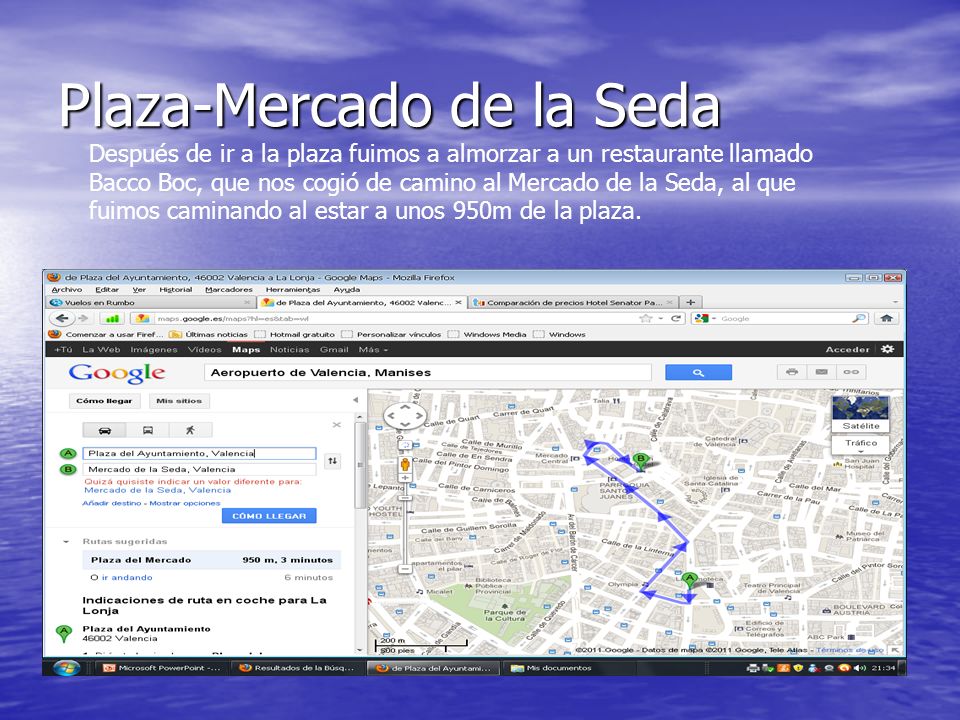Open Últimas noticias bookmark
960x720 pixels.
(x=209, y=335)
